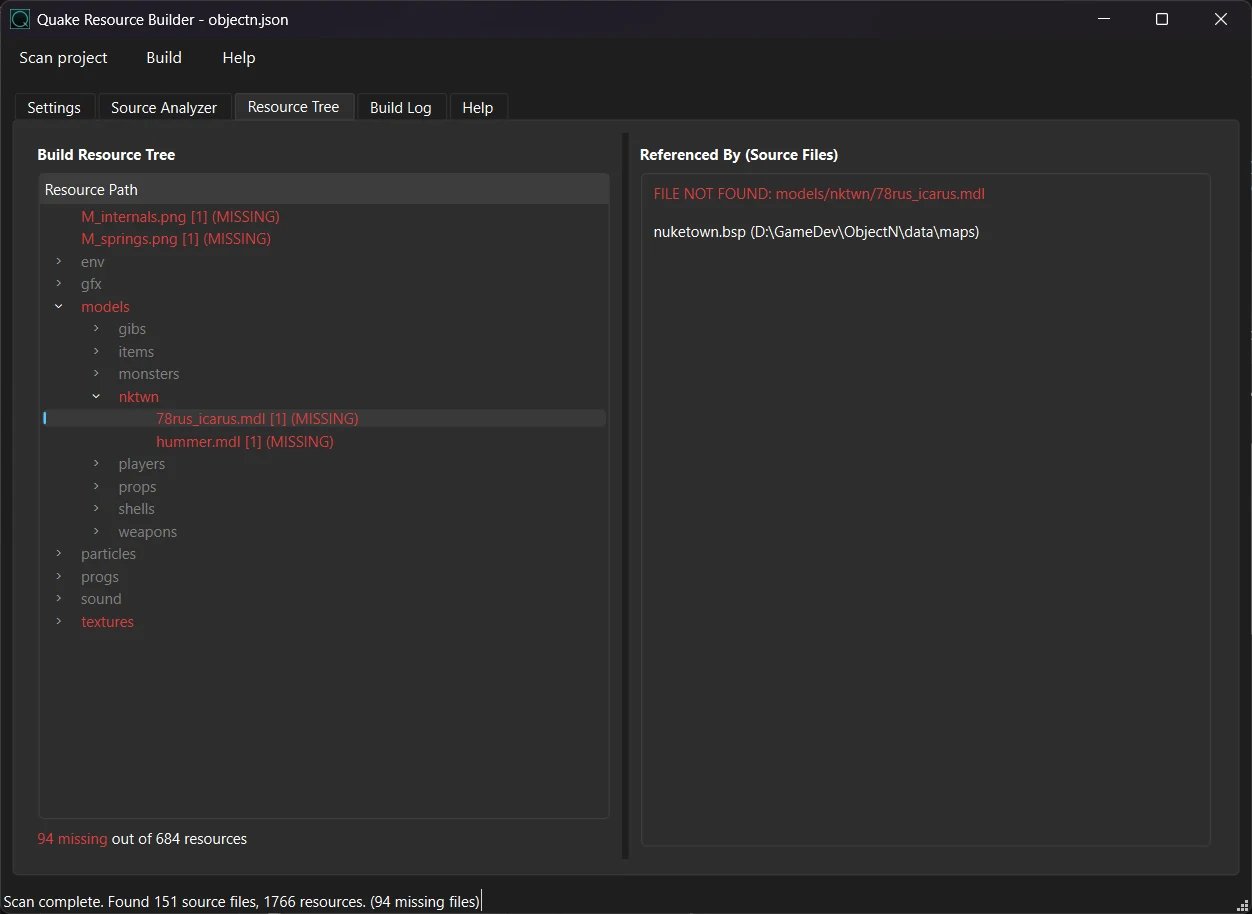Expand the props folder chevron
1252x914 pixels.
tap(96, 487)
